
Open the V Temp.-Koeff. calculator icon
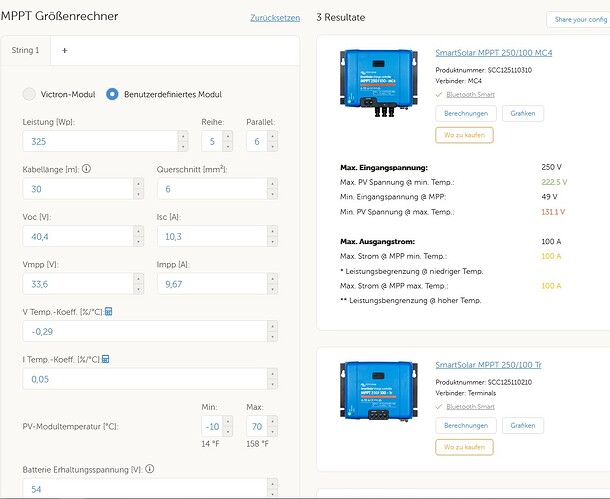tap(109, 312)
